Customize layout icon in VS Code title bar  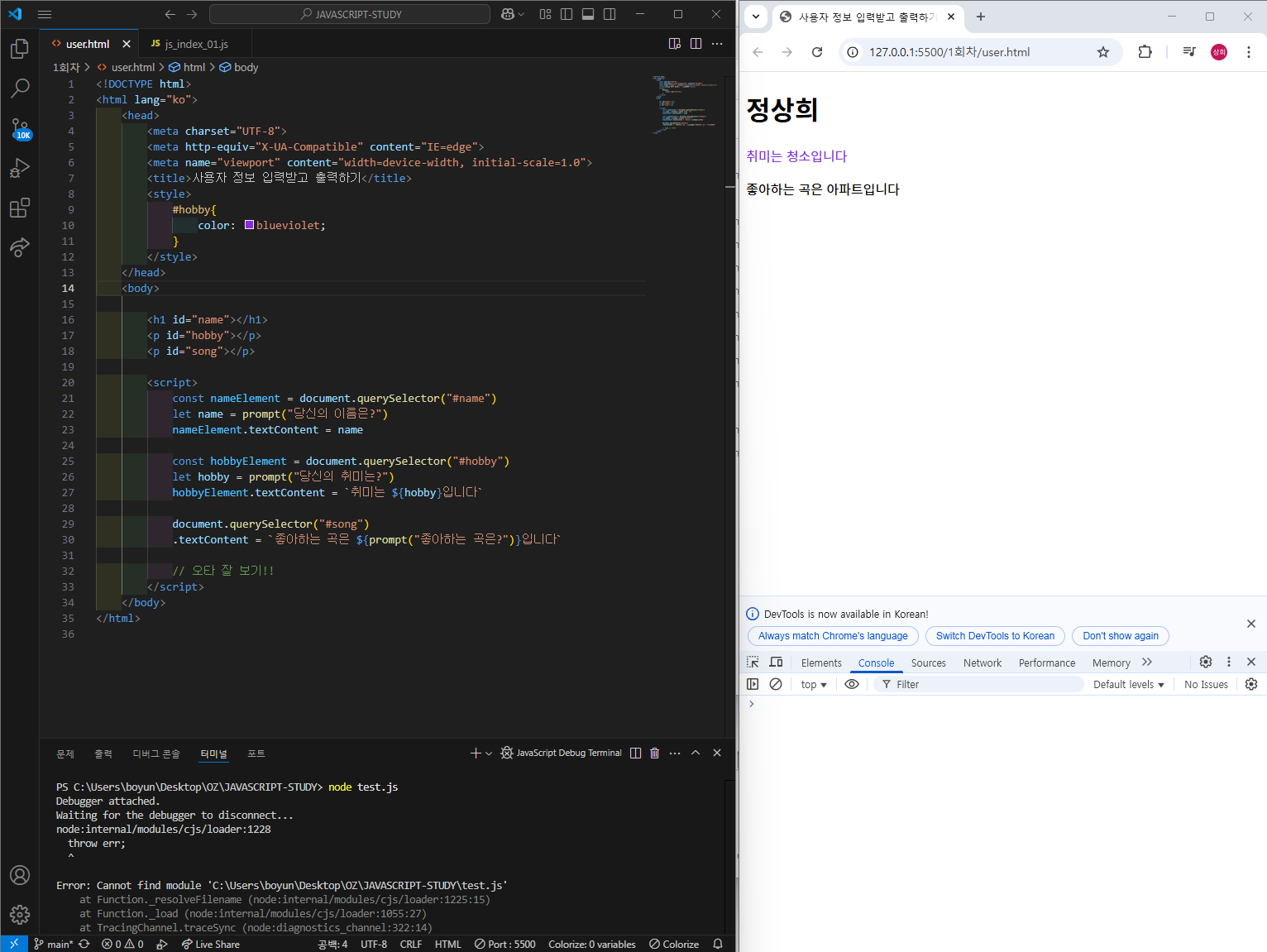click(545, 14)
